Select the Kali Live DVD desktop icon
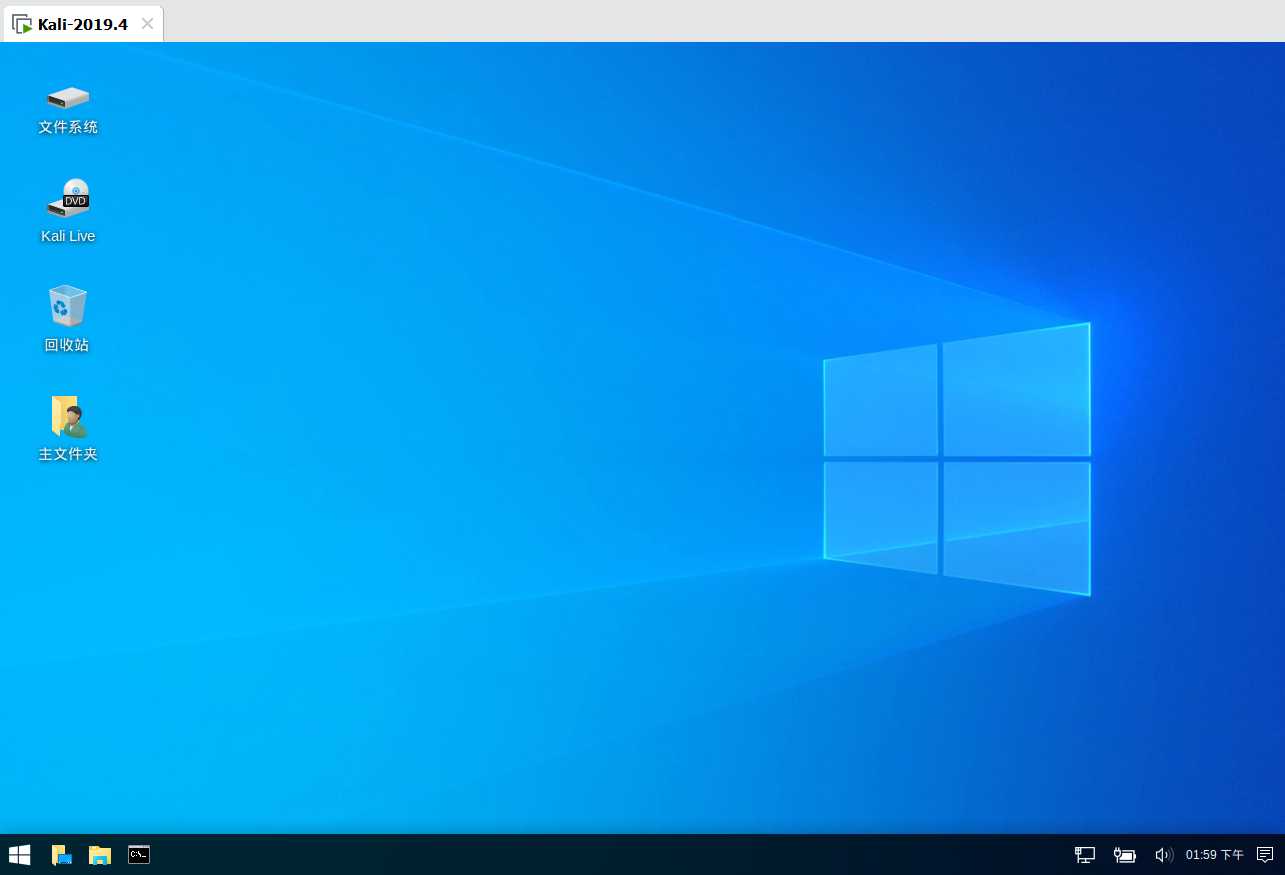This screenshot has width=1285, height=875. [x=68, y=198]
